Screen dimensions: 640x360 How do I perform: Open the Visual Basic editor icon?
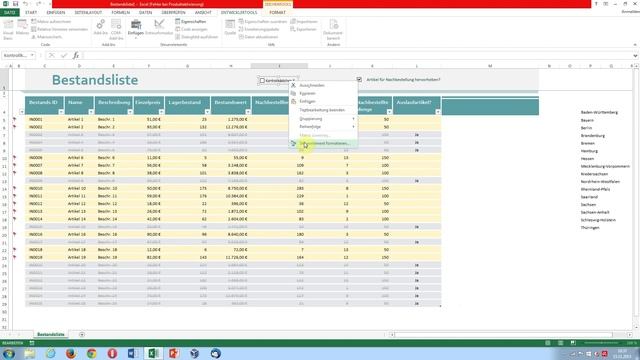[x=8, y=29]
